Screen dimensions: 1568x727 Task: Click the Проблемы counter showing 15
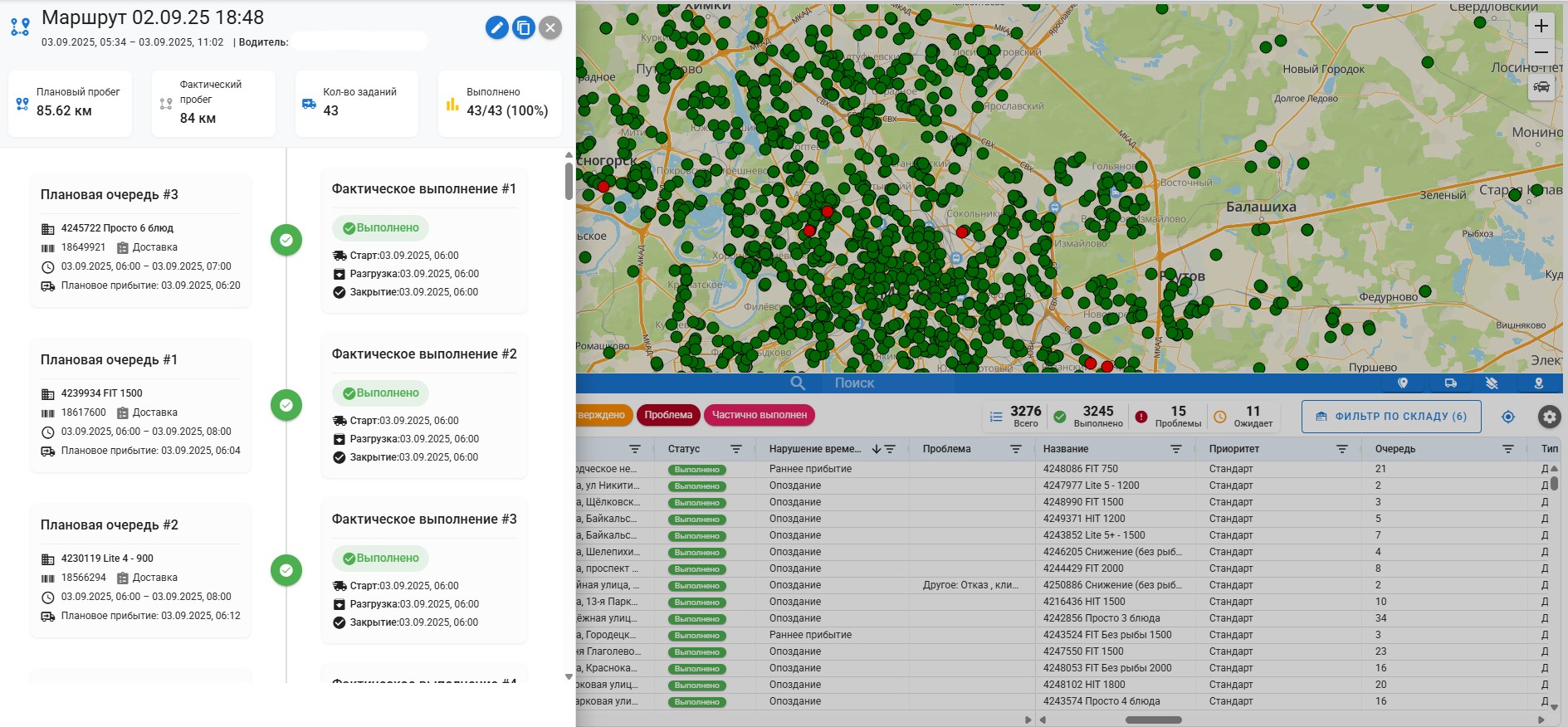(x=1169, y=417)
